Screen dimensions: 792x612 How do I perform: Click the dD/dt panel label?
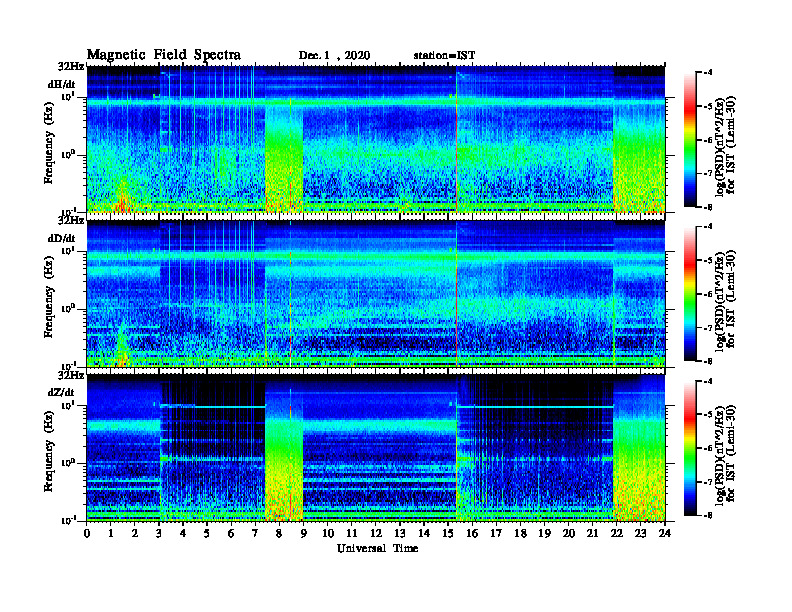click(x=62, y=238)
